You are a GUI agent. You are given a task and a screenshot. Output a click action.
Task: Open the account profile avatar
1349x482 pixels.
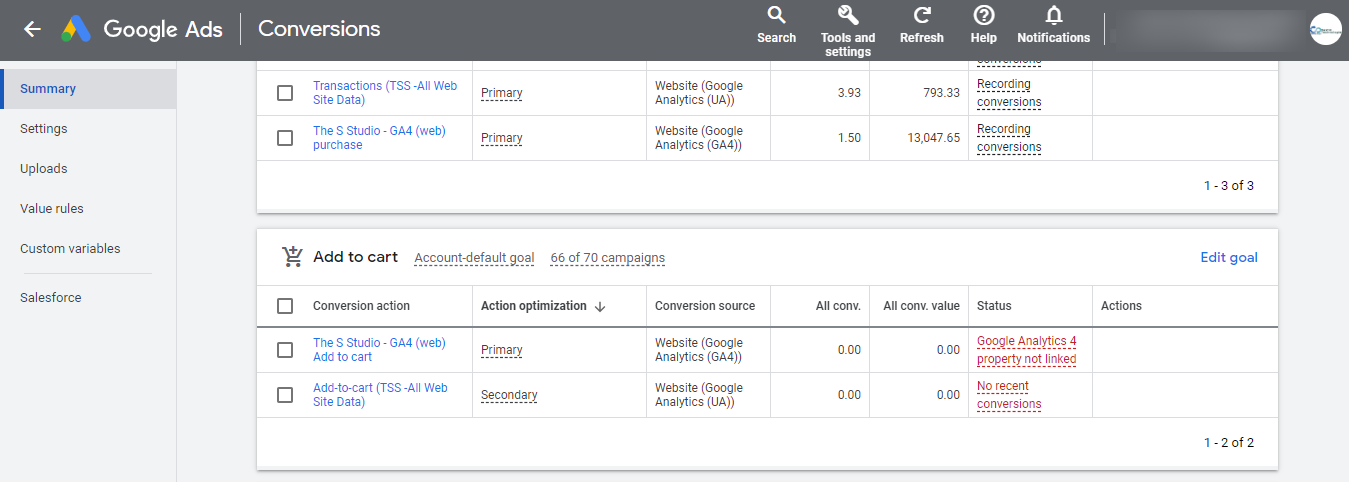tap(1325, 29)
